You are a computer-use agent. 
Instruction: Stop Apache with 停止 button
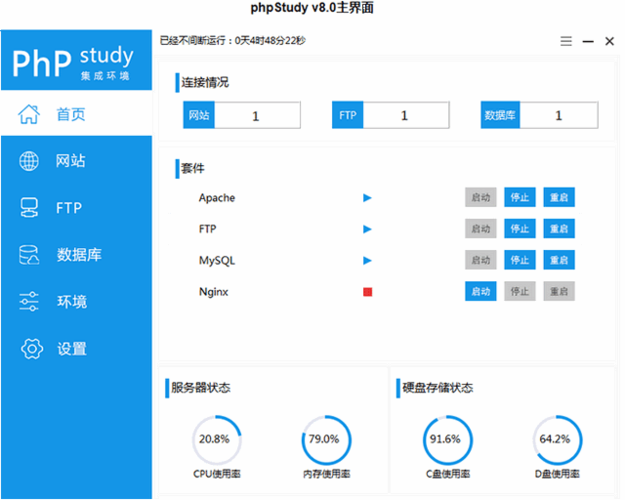[520, 197]
